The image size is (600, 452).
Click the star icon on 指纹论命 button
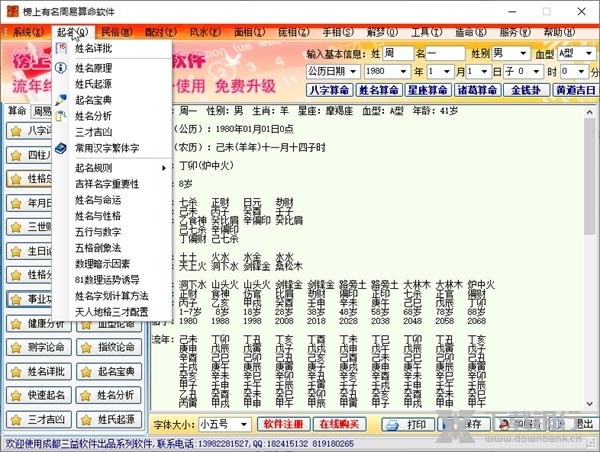[x=86, y=348]
